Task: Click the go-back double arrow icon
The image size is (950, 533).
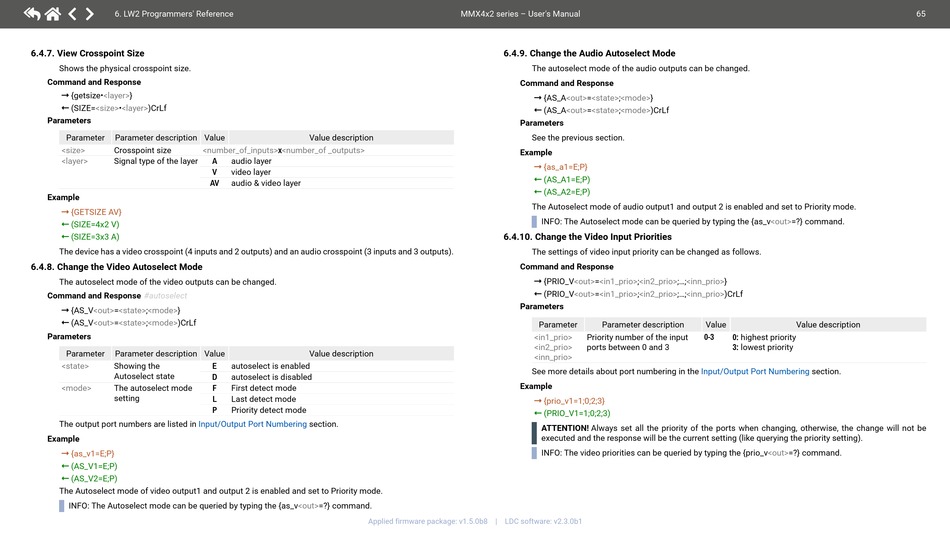Action: click(x=32, y=14)
